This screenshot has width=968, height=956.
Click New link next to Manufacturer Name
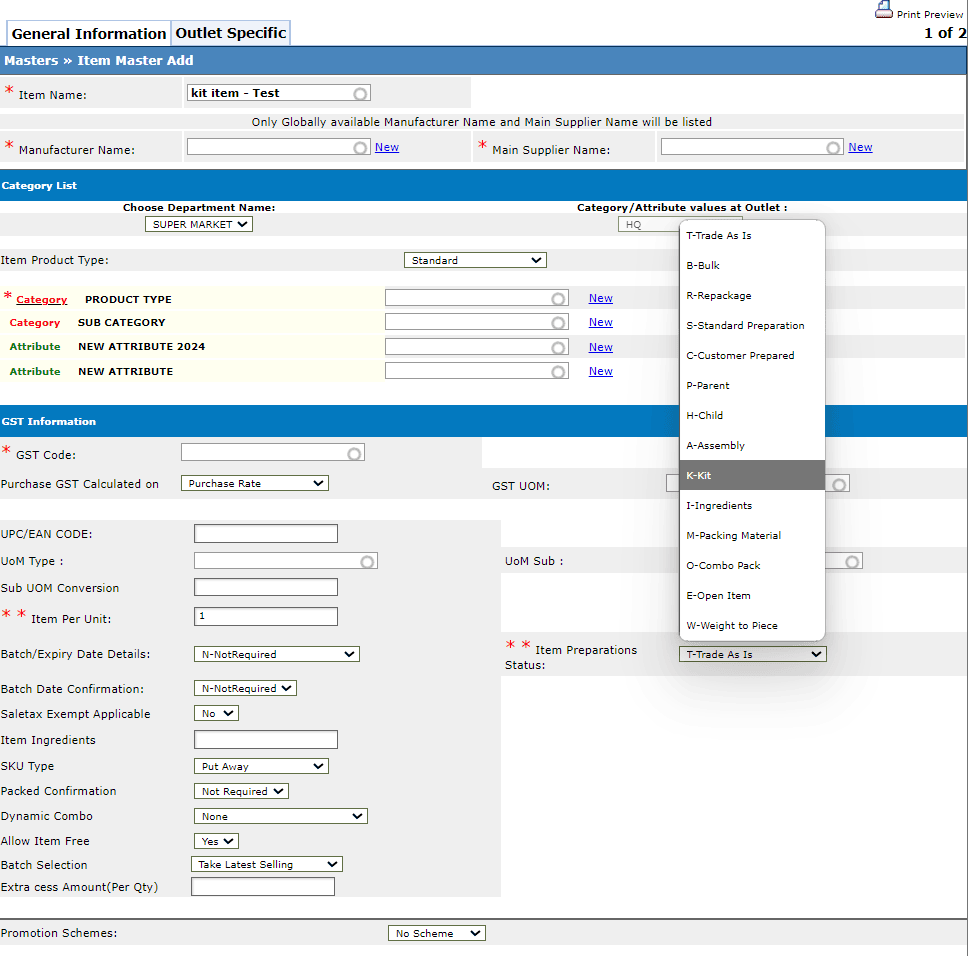click(x=387, y=147)
